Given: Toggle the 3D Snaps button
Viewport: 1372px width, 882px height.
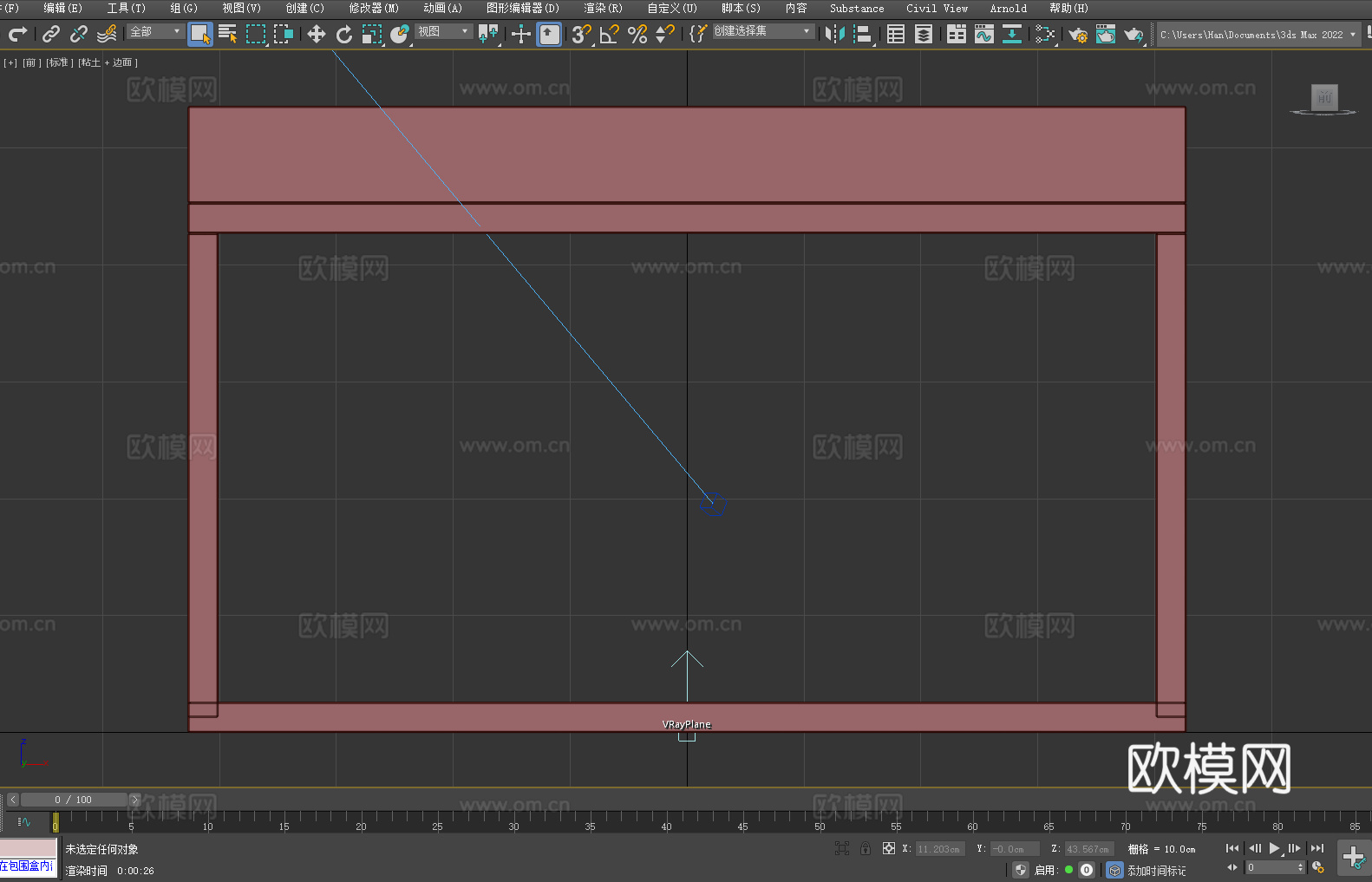Looking at the screenshot, I should click(582, 34).
